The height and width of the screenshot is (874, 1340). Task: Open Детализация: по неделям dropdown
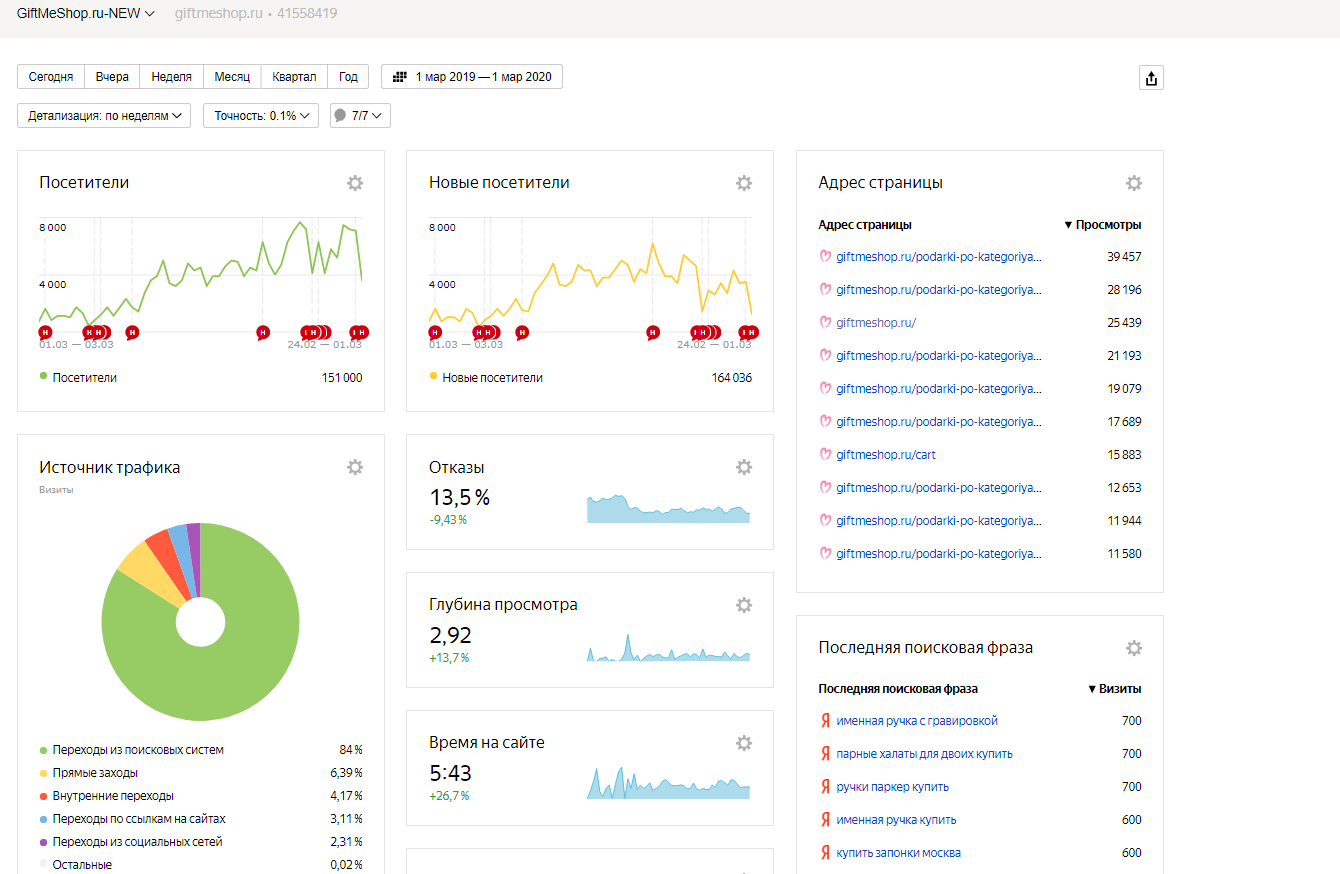[x=104, y=116]
